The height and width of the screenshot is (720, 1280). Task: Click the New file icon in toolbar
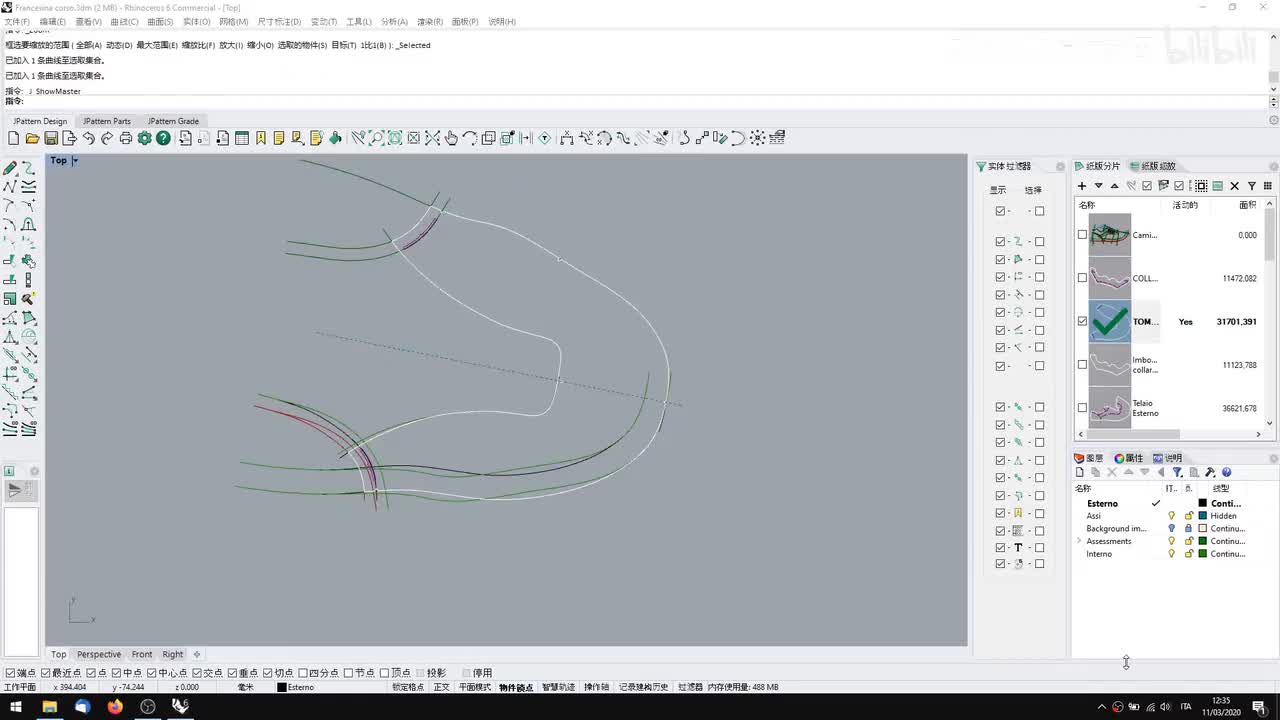(14, 138)
